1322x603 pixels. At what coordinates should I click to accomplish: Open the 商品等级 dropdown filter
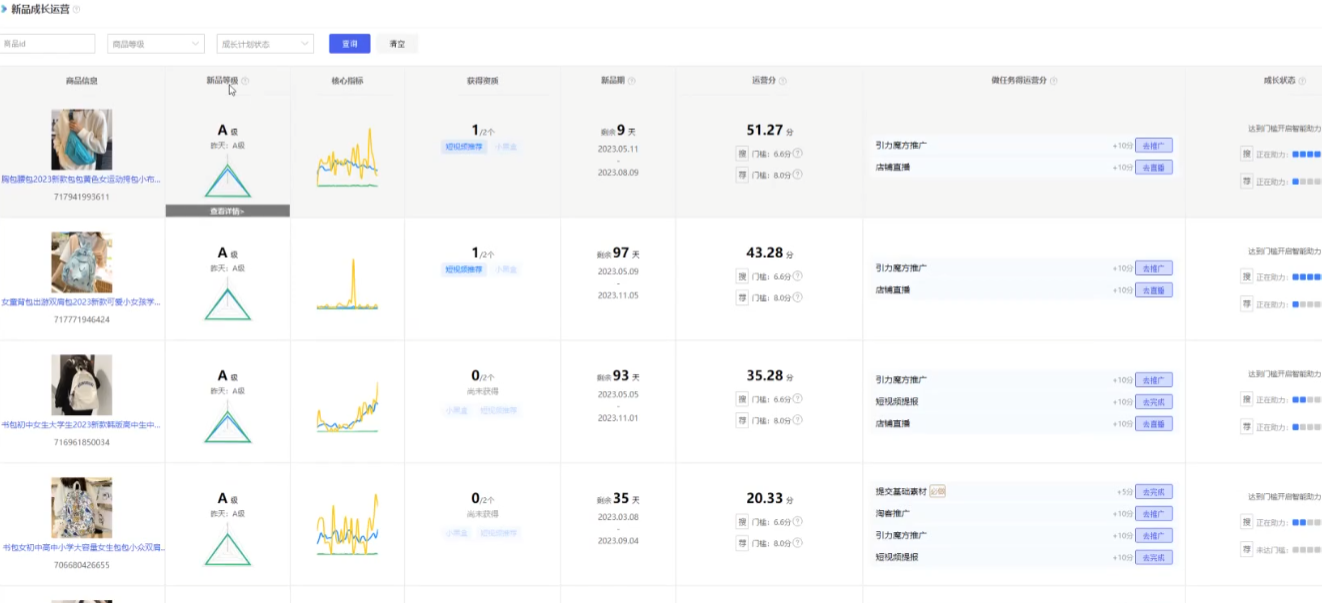tap(155, 44)
